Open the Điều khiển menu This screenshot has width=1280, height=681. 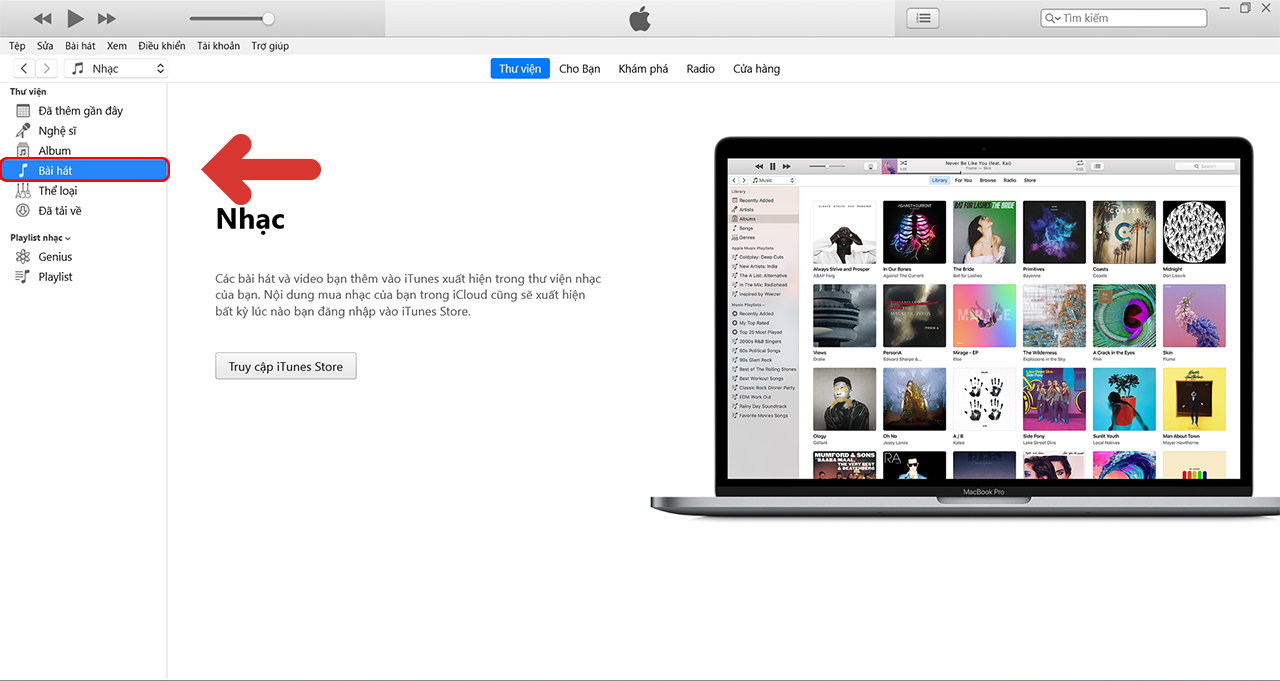click(x=162, y=46)
